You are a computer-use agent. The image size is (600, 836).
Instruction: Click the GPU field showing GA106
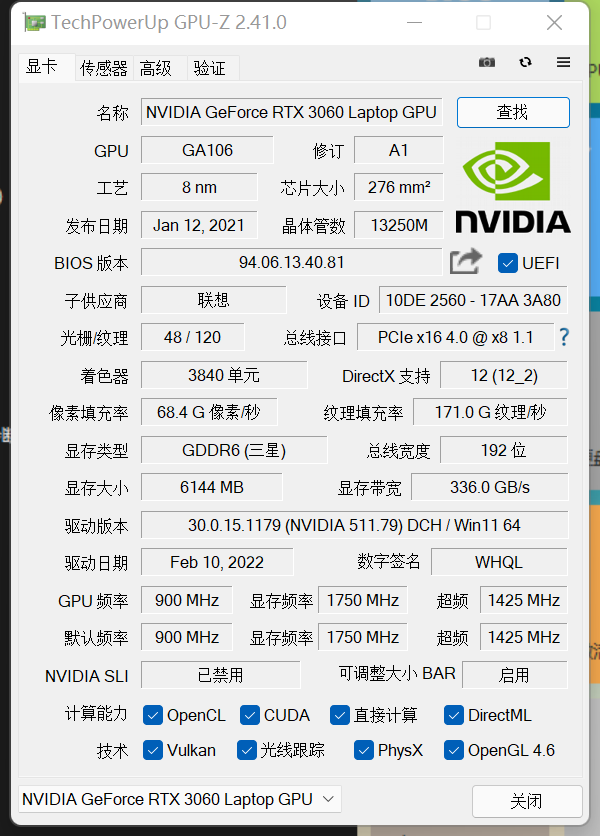207,150
